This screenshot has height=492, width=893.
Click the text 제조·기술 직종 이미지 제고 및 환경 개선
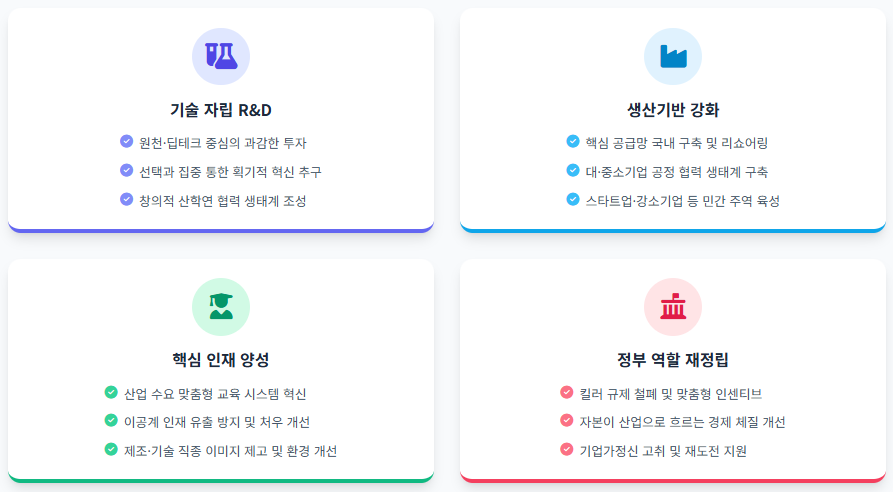pyautogui.click(x=231, y=451)
